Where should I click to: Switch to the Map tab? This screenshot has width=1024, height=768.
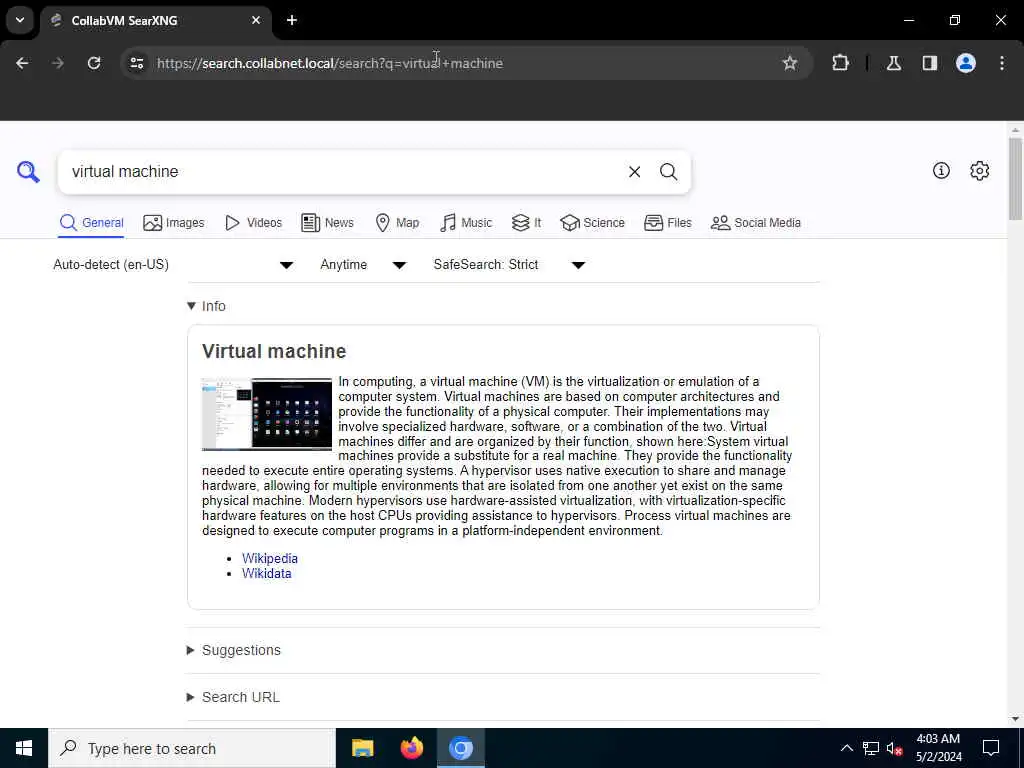point(398,223)
